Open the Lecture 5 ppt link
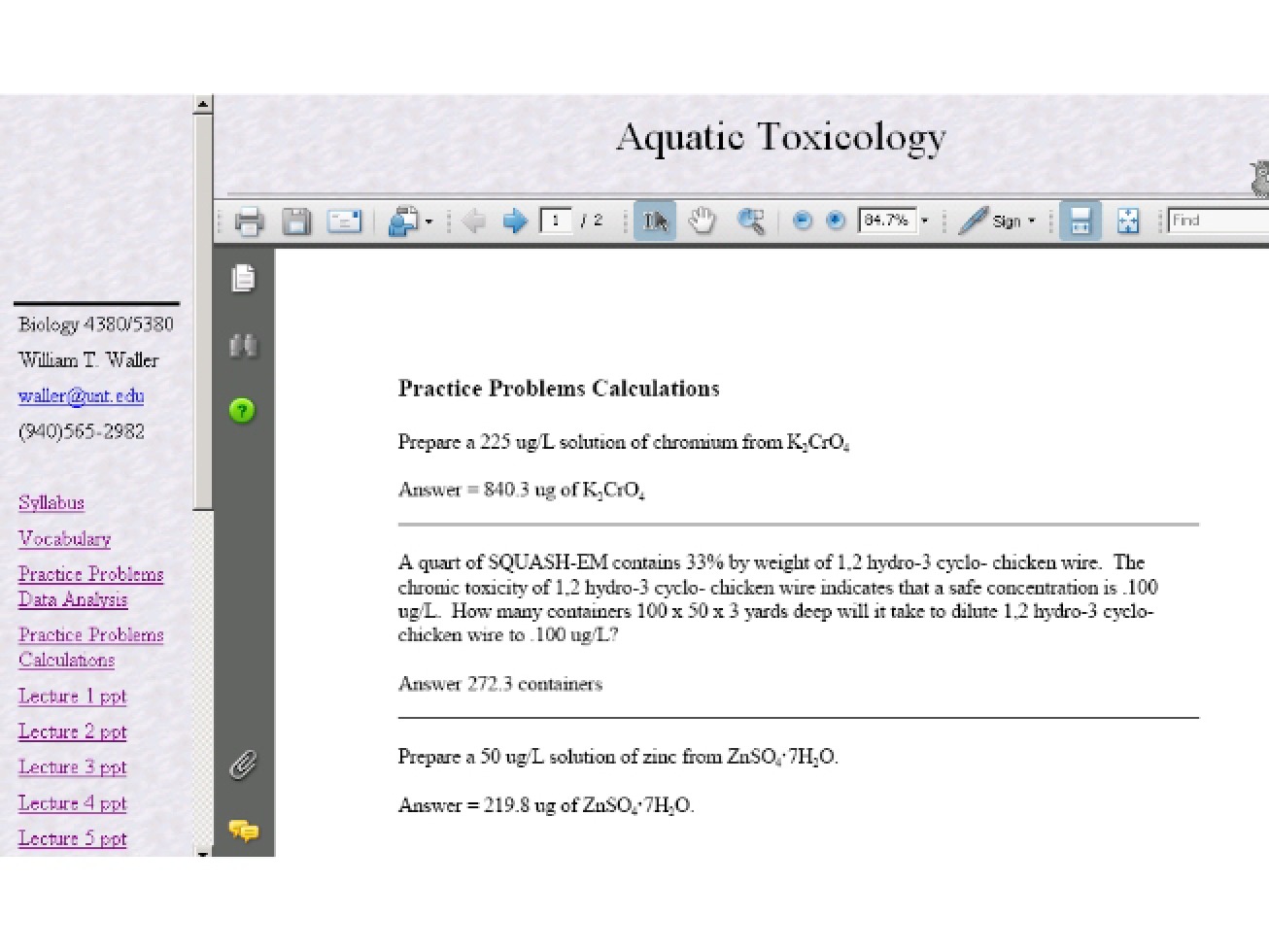 tap(73, 838)
